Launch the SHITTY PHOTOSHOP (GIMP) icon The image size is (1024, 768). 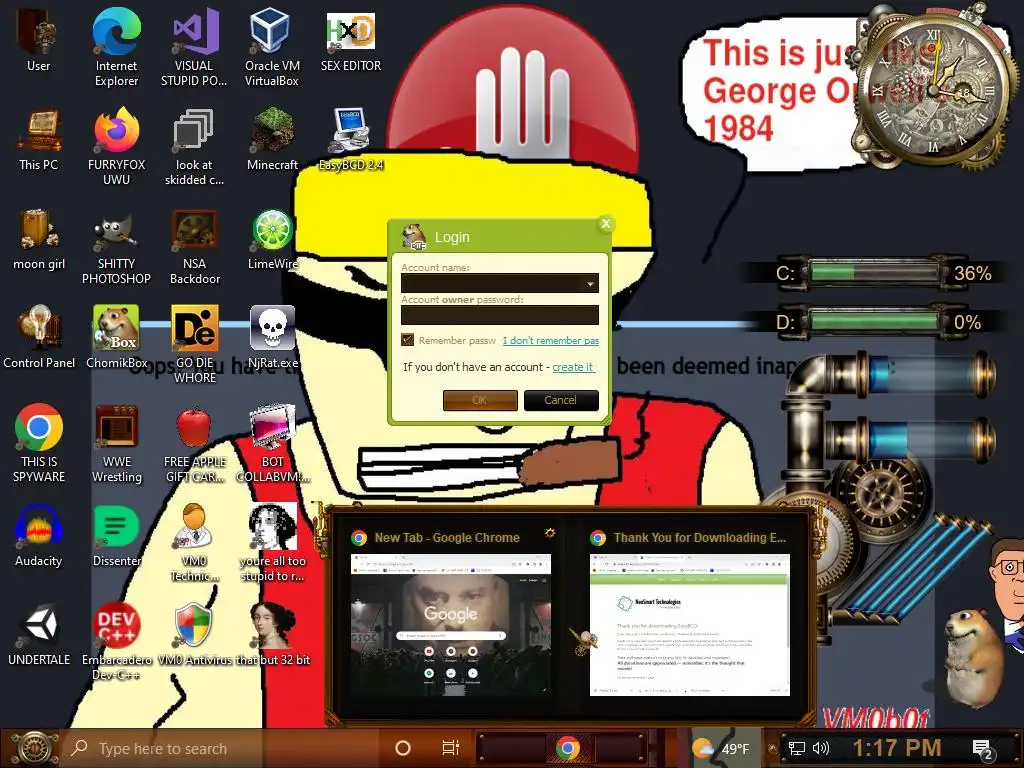click(x=116, y=246)
